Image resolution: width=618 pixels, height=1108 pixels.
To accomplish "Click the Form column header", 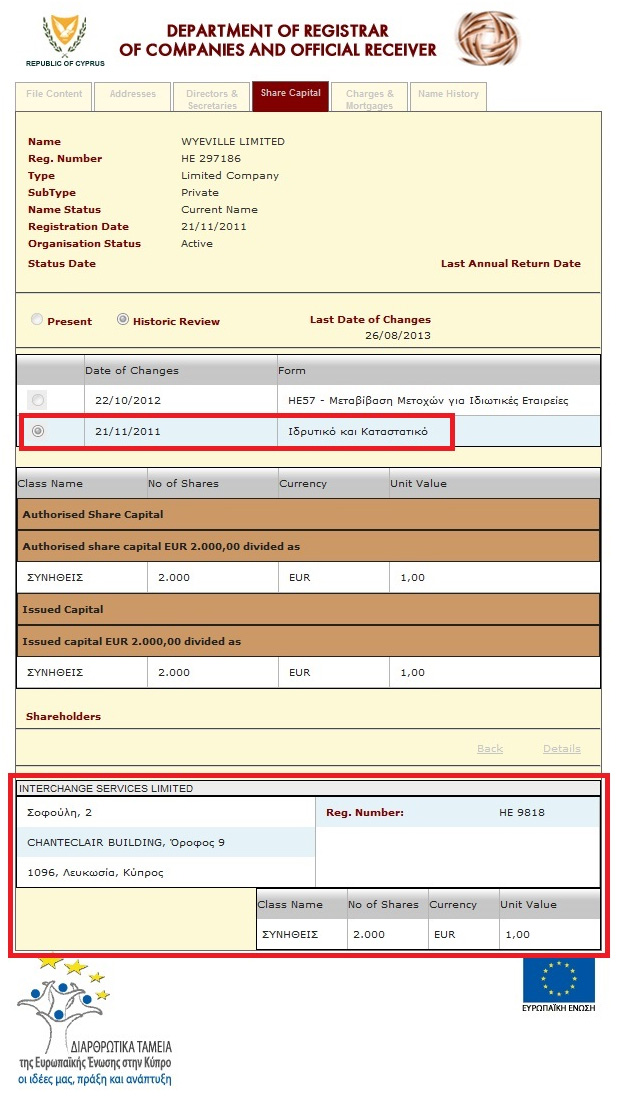I will pos(292,370).
